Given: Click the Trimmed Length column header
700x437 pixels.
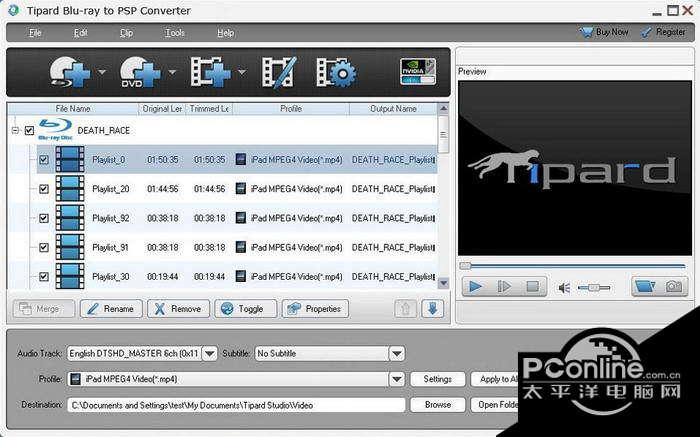Looking at the screenshot, I should click(209, 108).
